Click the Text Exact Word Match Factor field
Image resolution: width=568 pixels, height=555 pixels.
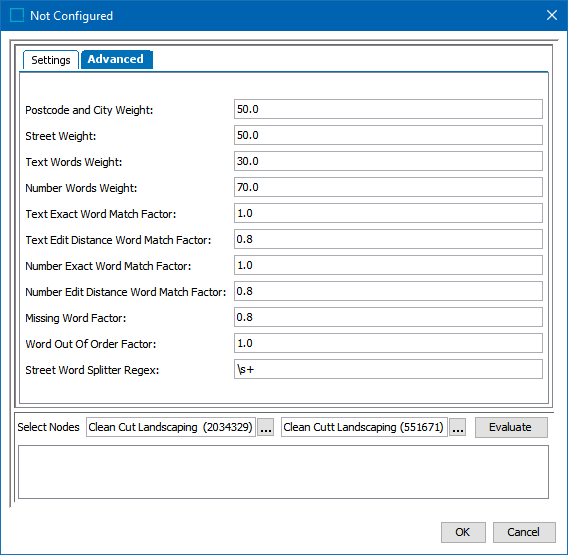388,213
